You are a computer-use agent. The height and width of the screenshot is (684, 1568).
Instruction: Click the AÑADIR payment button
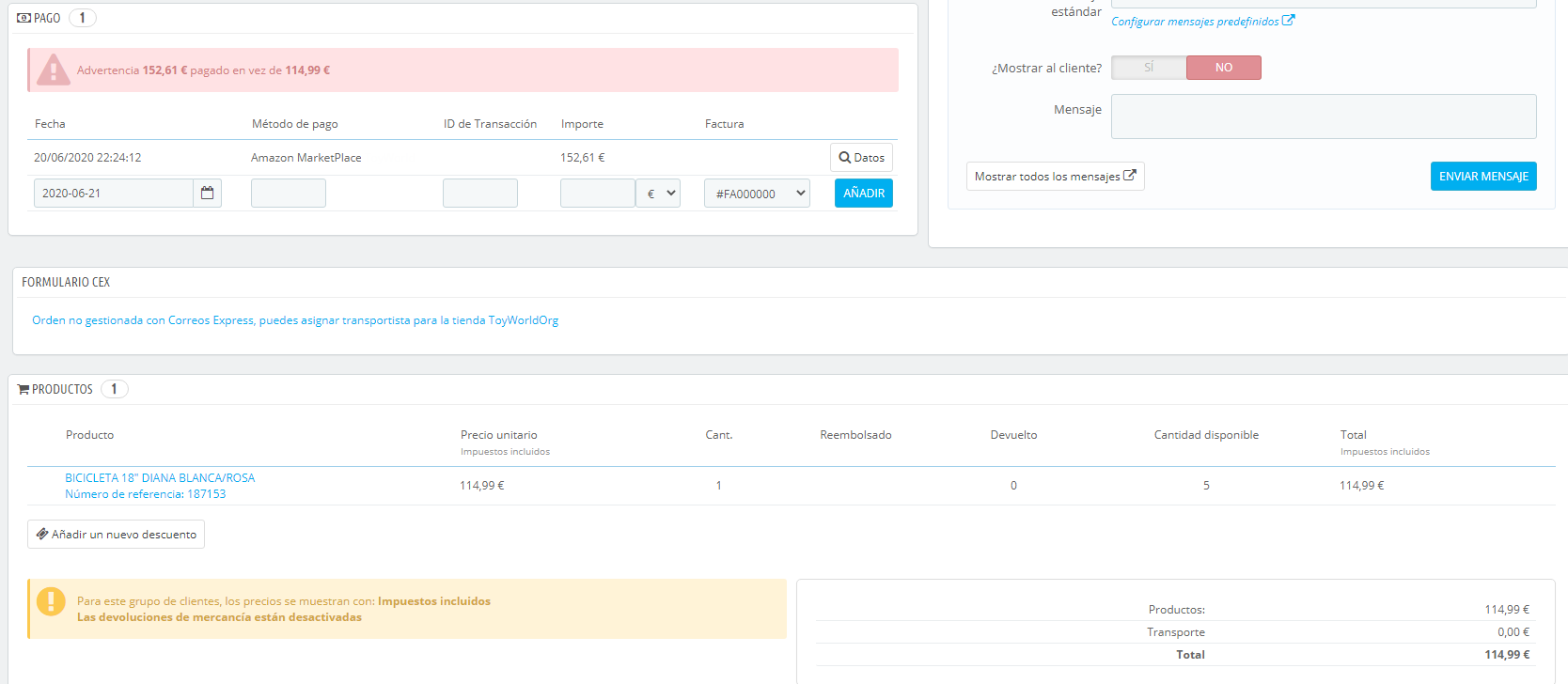[x=864, y=194]
